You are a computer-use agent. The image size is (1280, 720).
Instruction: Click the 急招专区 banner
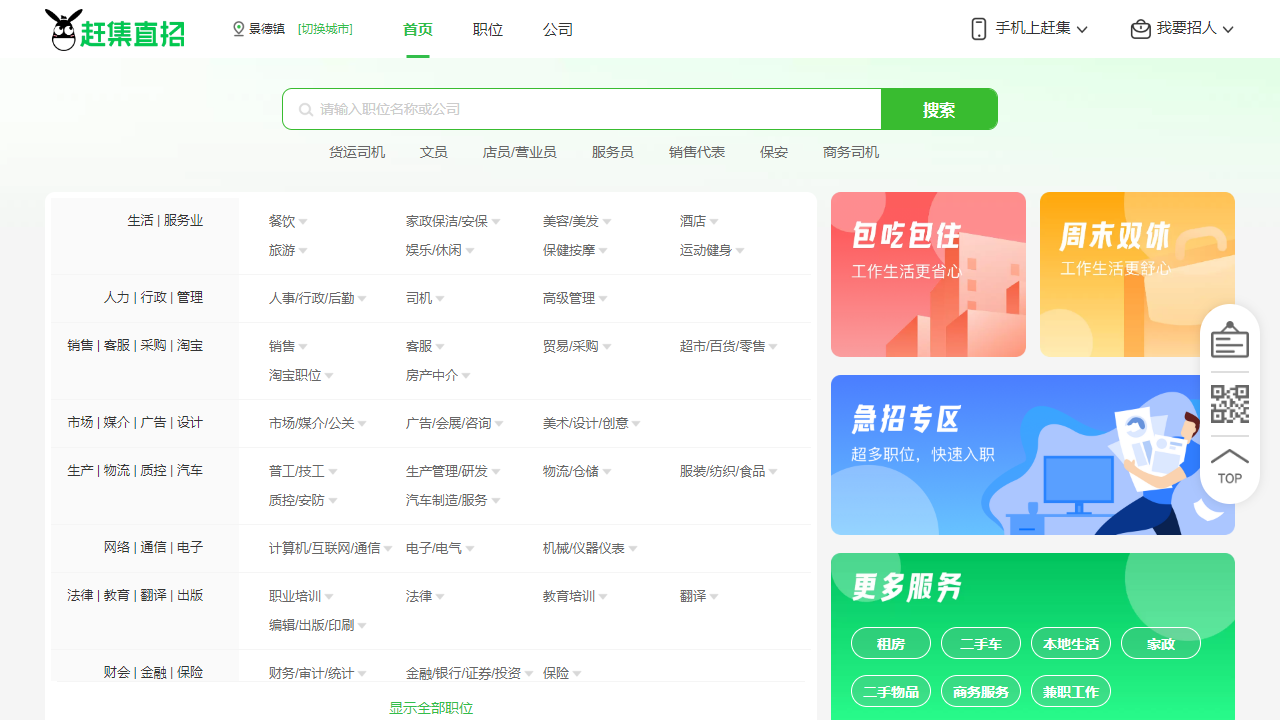pyautogui.click(x=1032, y=455)
